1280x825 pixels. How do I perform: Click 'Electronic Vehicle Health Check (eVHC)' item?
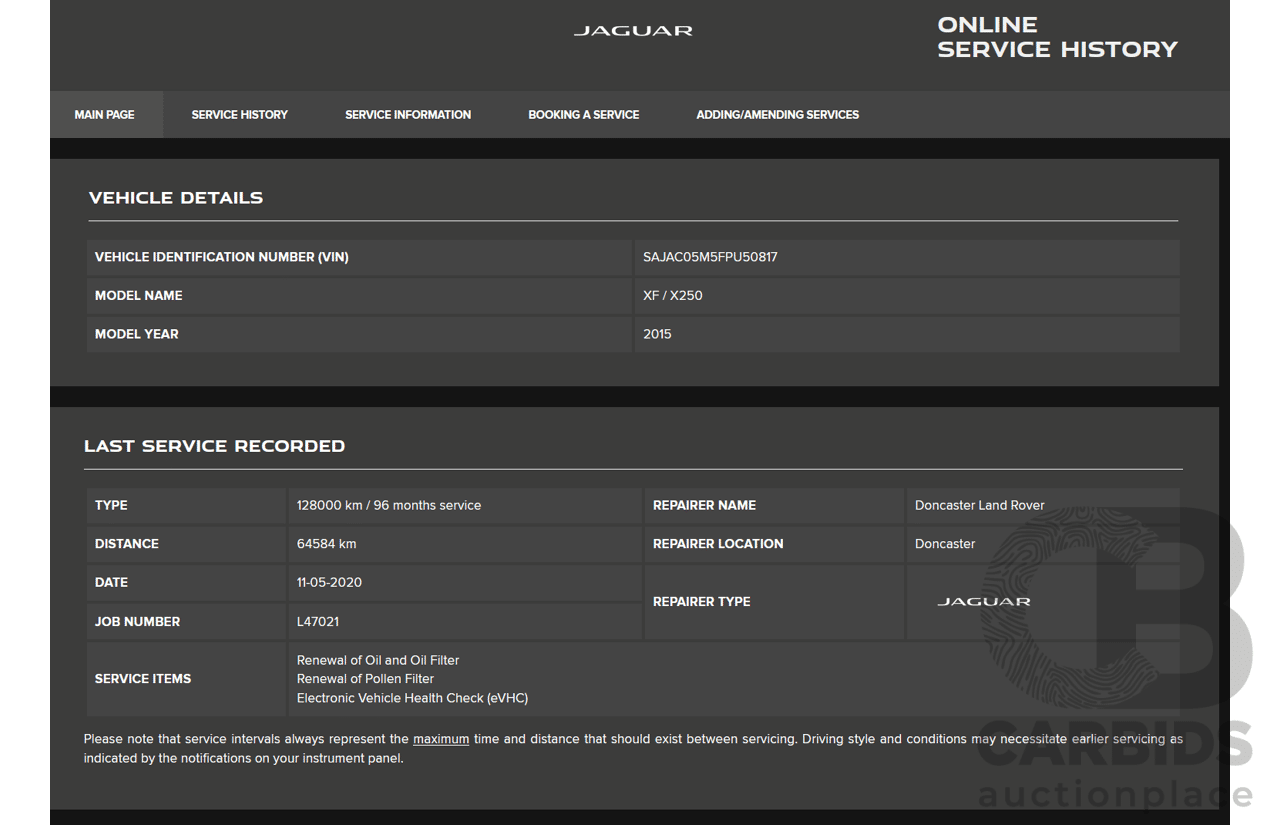[x=412, y=698]
